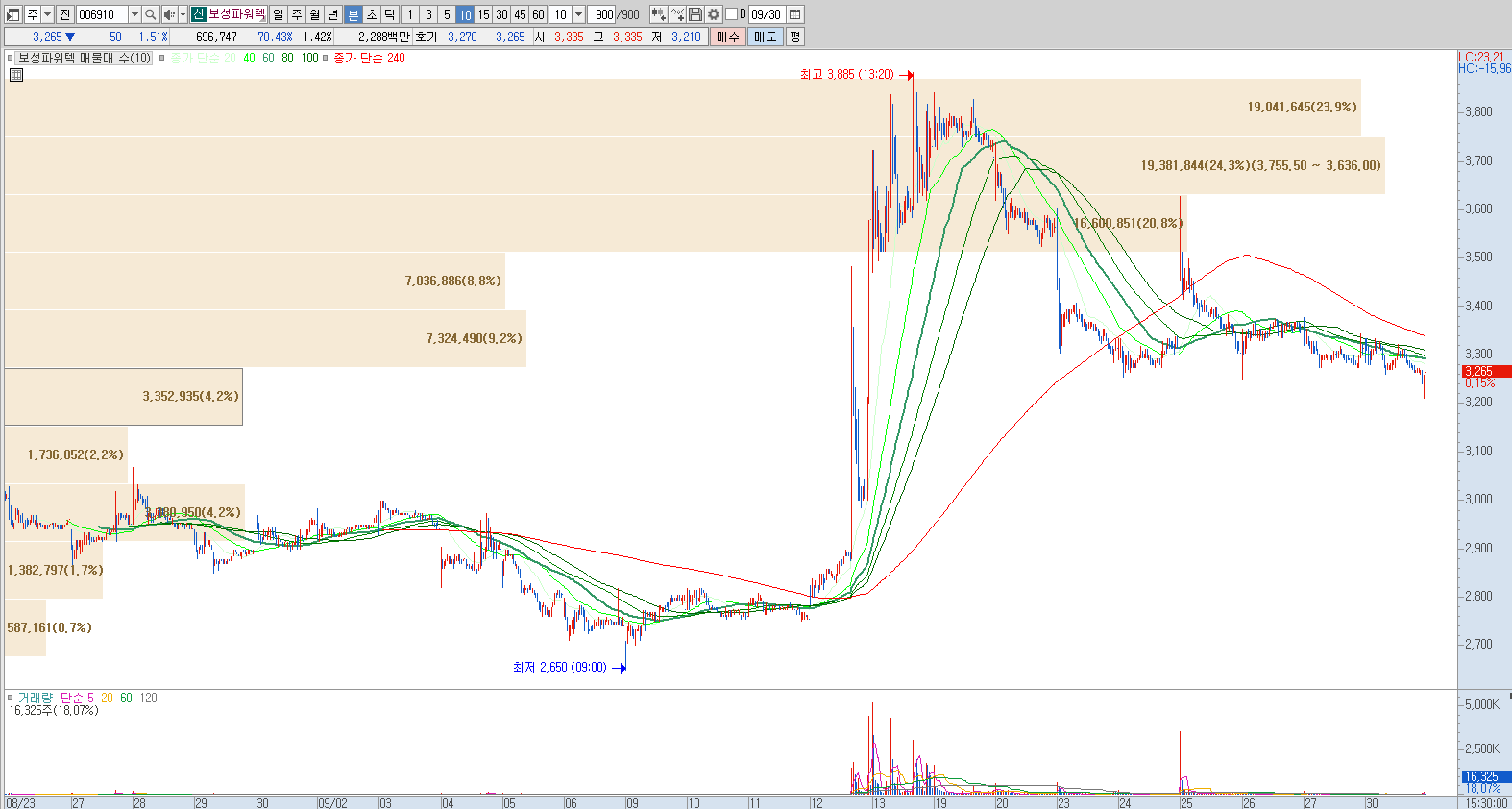Set interval to 5 minutes

coord(447,14)
